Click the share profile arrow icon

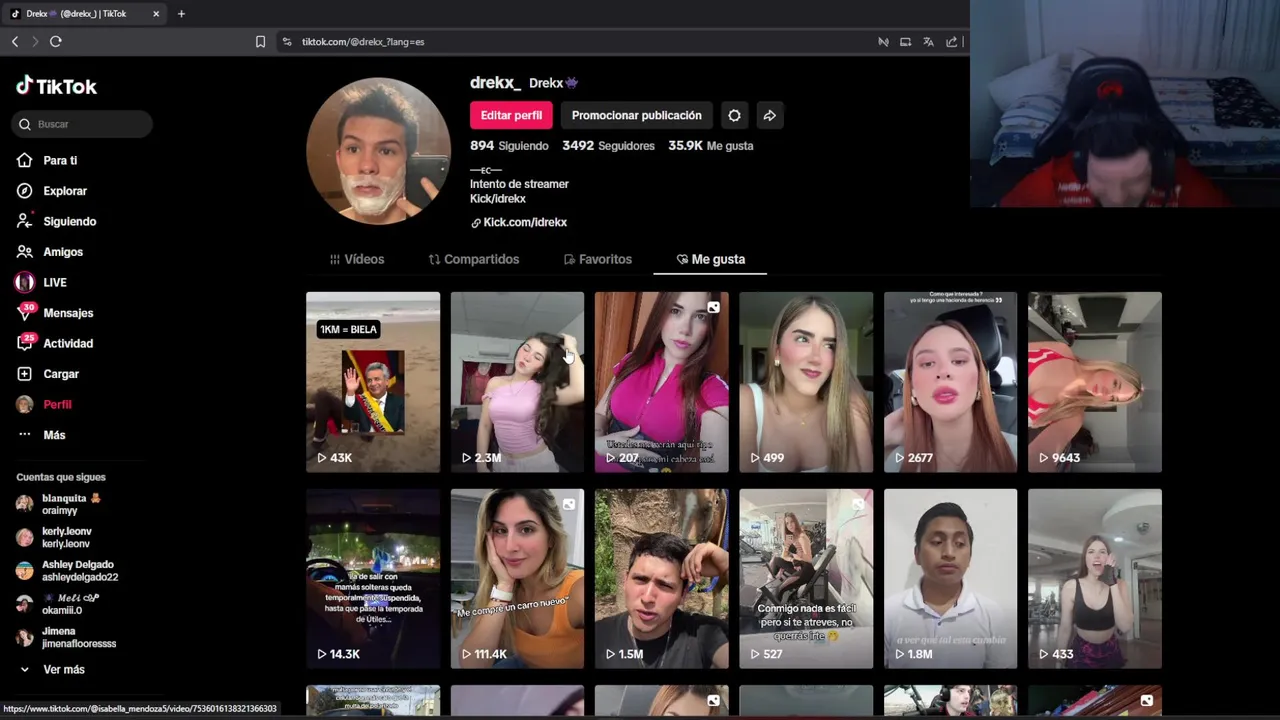point(769,115)
